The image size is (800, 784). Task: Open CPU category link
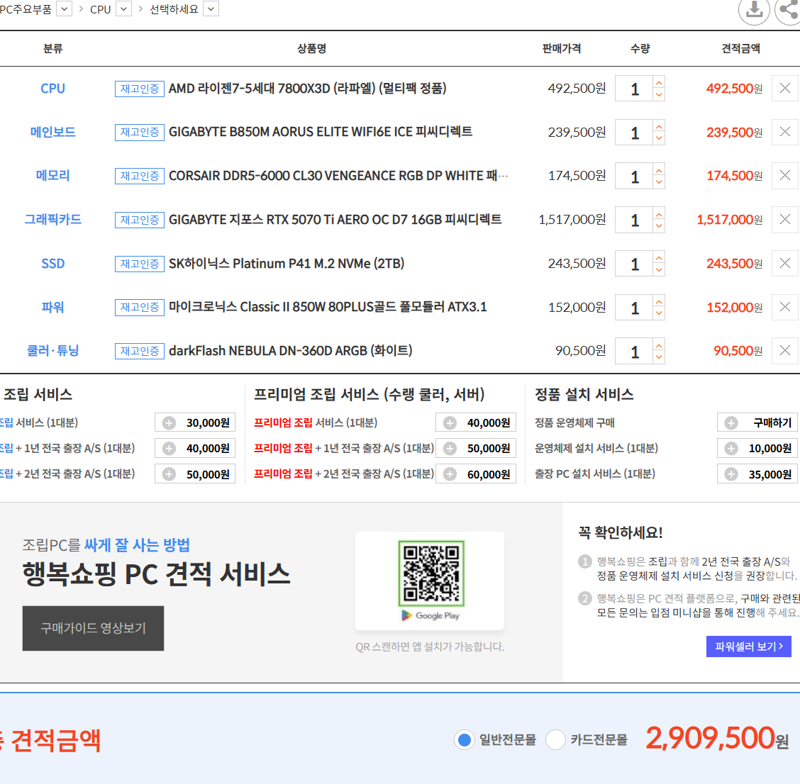53,88
